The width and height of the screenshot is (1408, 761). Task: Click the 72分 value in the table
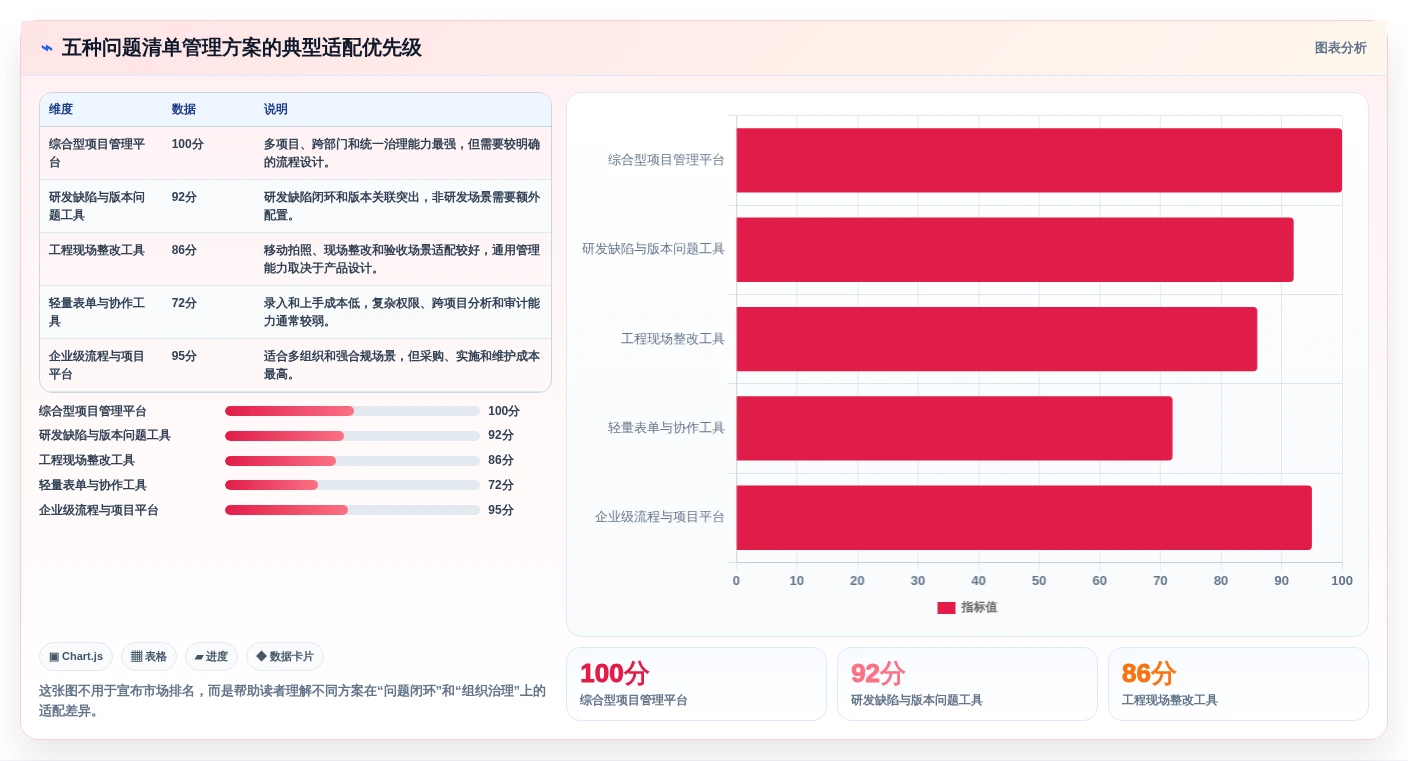[184, 303]
